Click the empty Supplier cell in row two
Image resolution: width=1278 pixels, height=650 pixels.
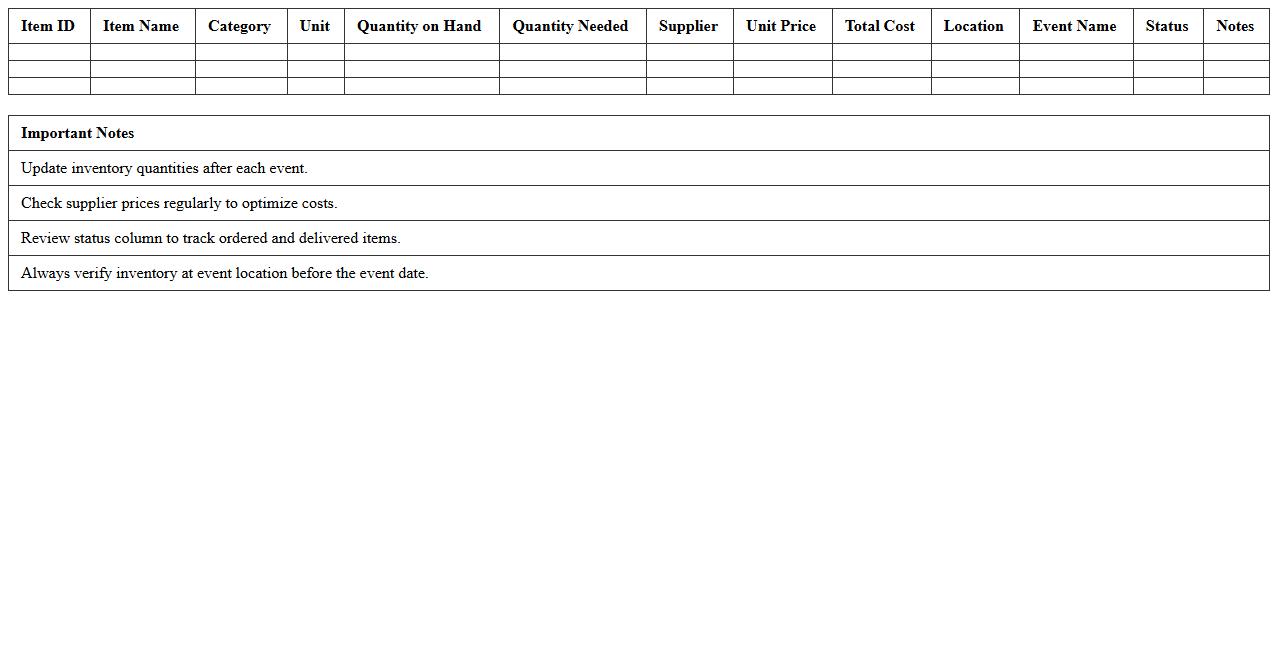point(689,67)
